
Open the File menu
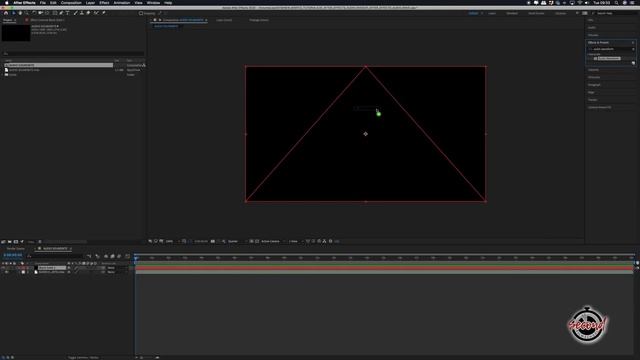click(42, 2)
